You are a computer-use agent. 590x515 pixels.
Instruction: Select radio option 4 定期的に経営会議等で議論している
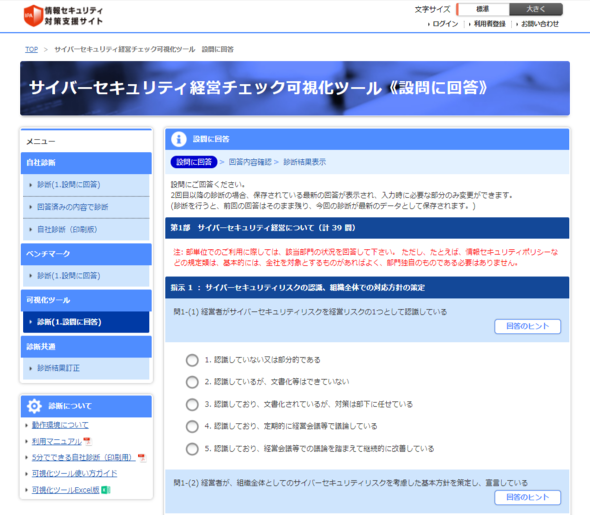(192, 426)
